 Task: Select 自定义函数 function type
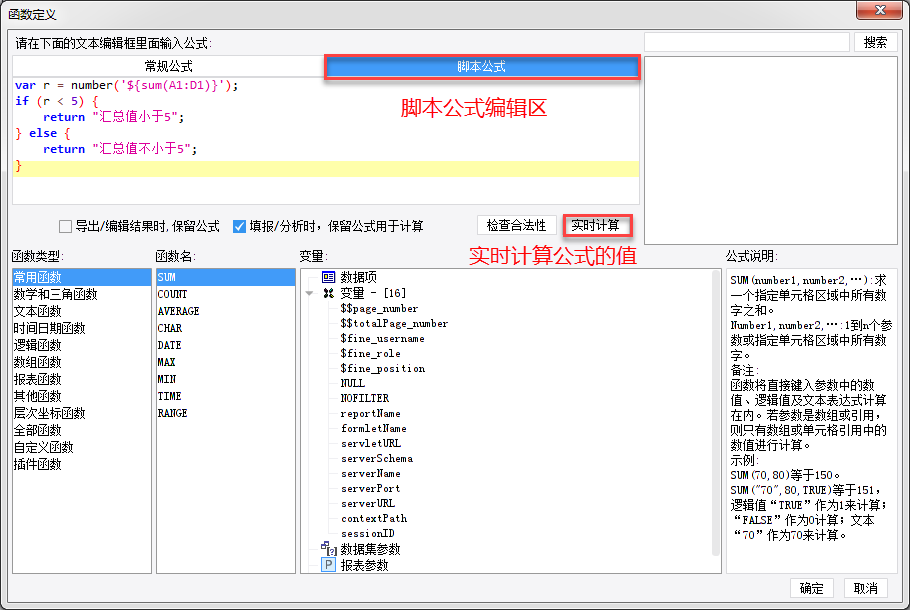[81, 447]
